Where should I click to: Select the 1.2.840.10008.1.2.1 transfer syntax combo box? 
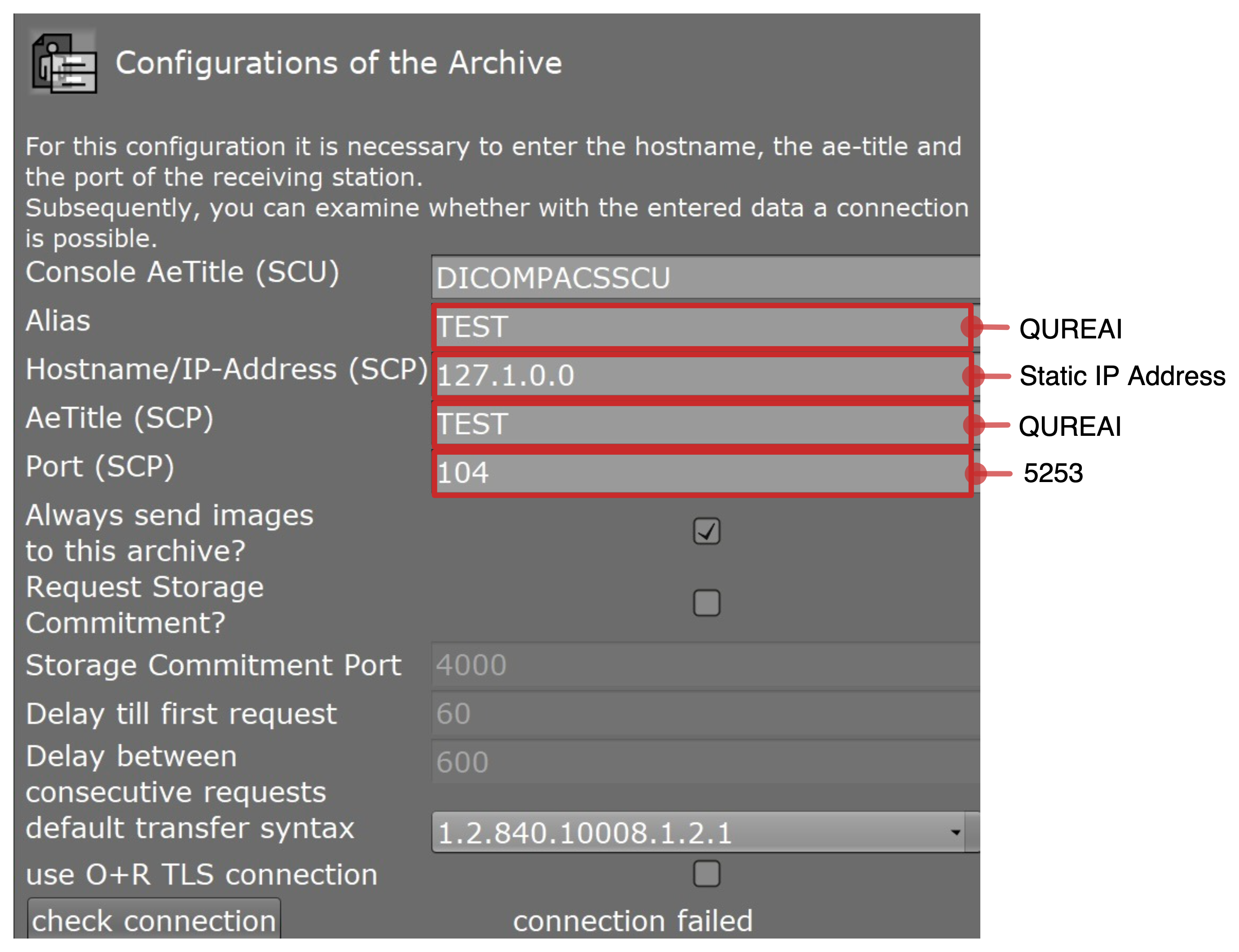(705, 832)
